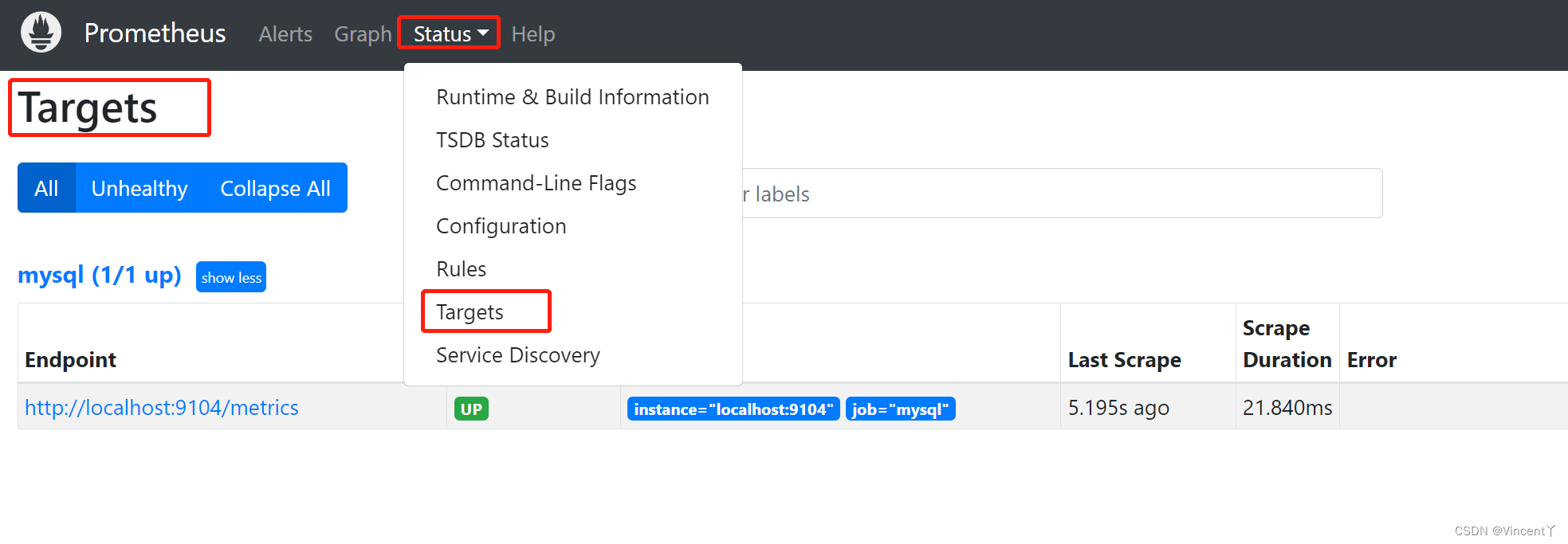The width and height of the screenshot is (1568, 544).
Task: Open Service Discovery menu entry
Action: (x=517, y=355)
